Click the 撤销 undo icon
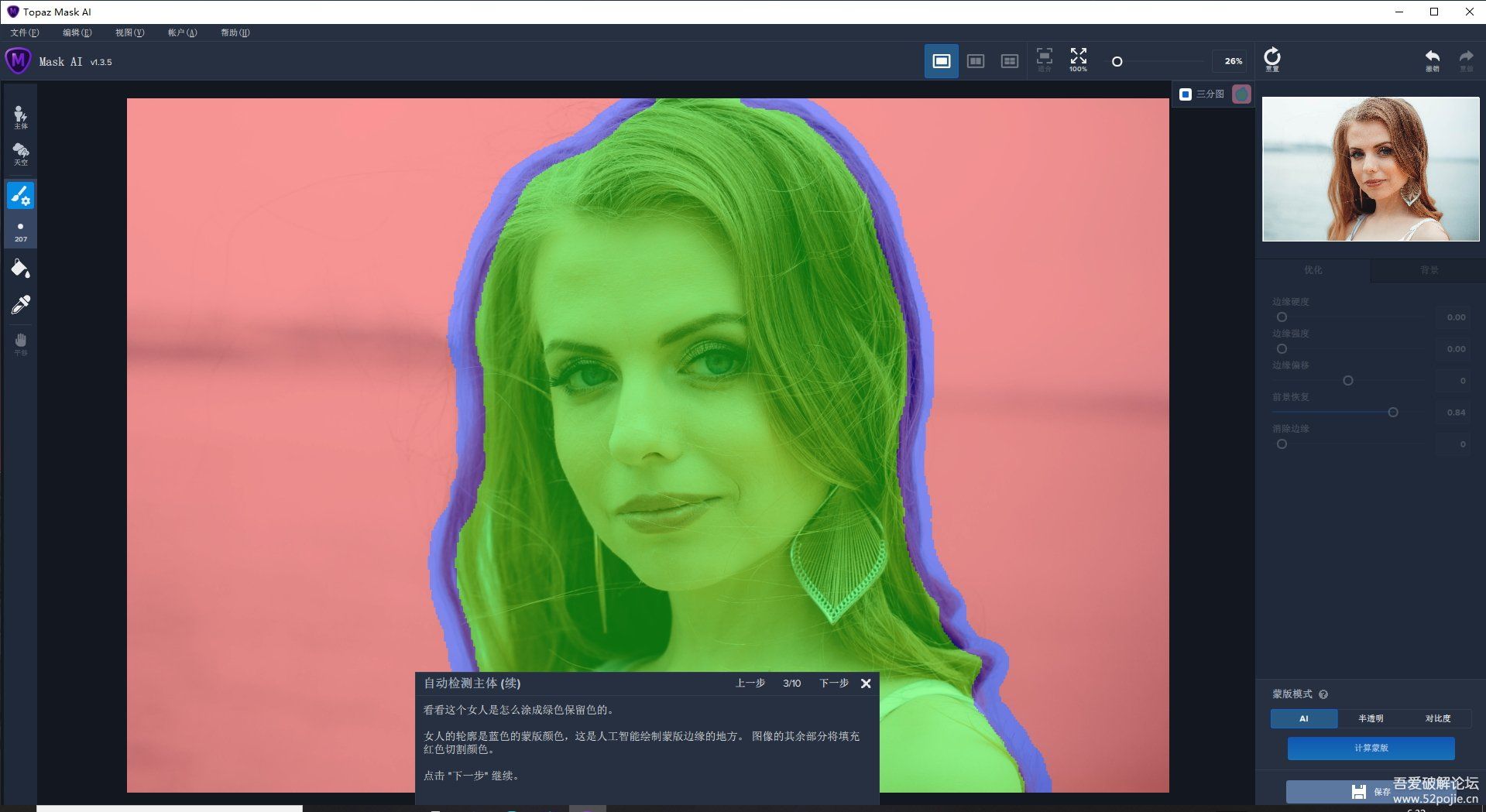 1432,57
